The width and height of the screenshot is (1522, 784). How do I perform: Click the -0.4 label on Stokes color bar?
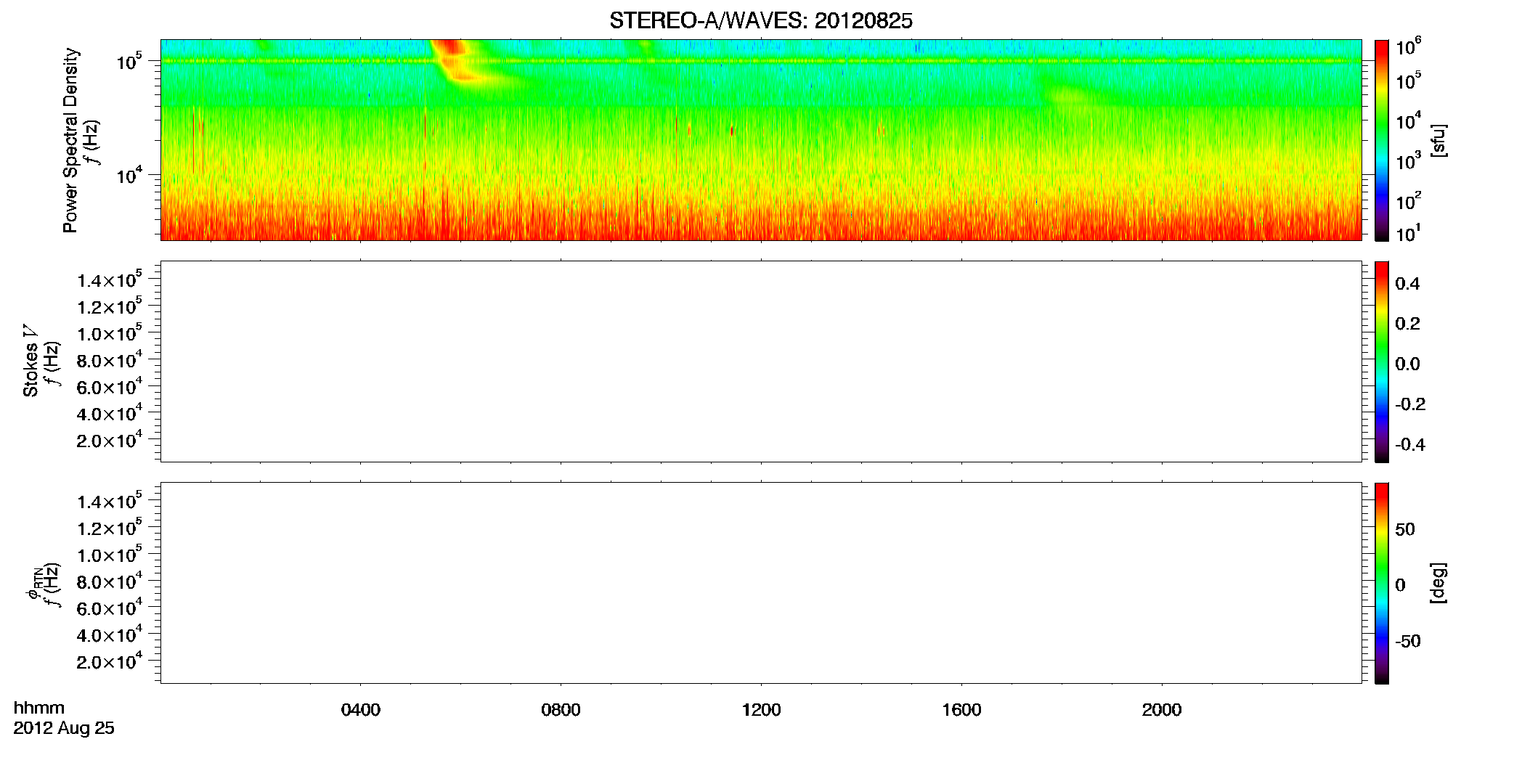pos(1410,445)
